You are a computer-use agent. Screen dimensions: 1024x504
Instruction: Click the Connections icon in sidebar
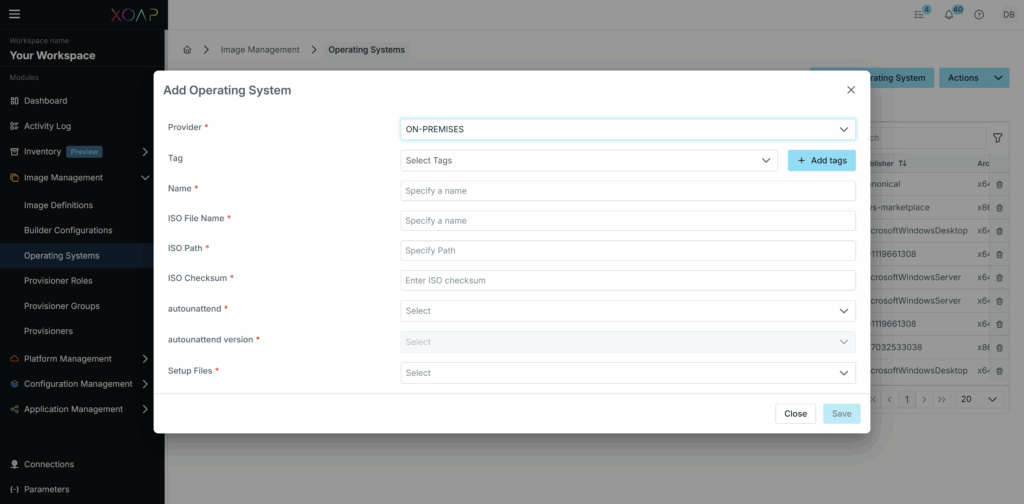[14, 464]
